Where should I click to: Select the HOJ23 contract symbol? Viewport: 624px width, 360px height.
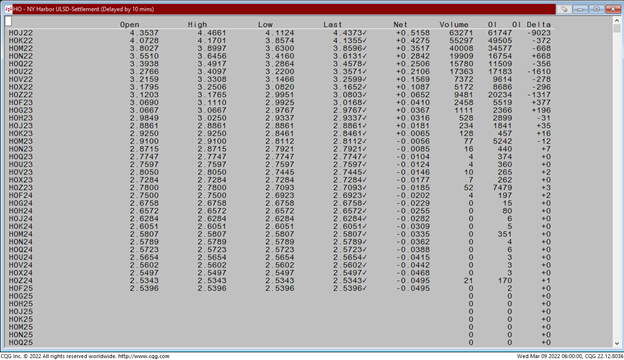pos(21,126)
